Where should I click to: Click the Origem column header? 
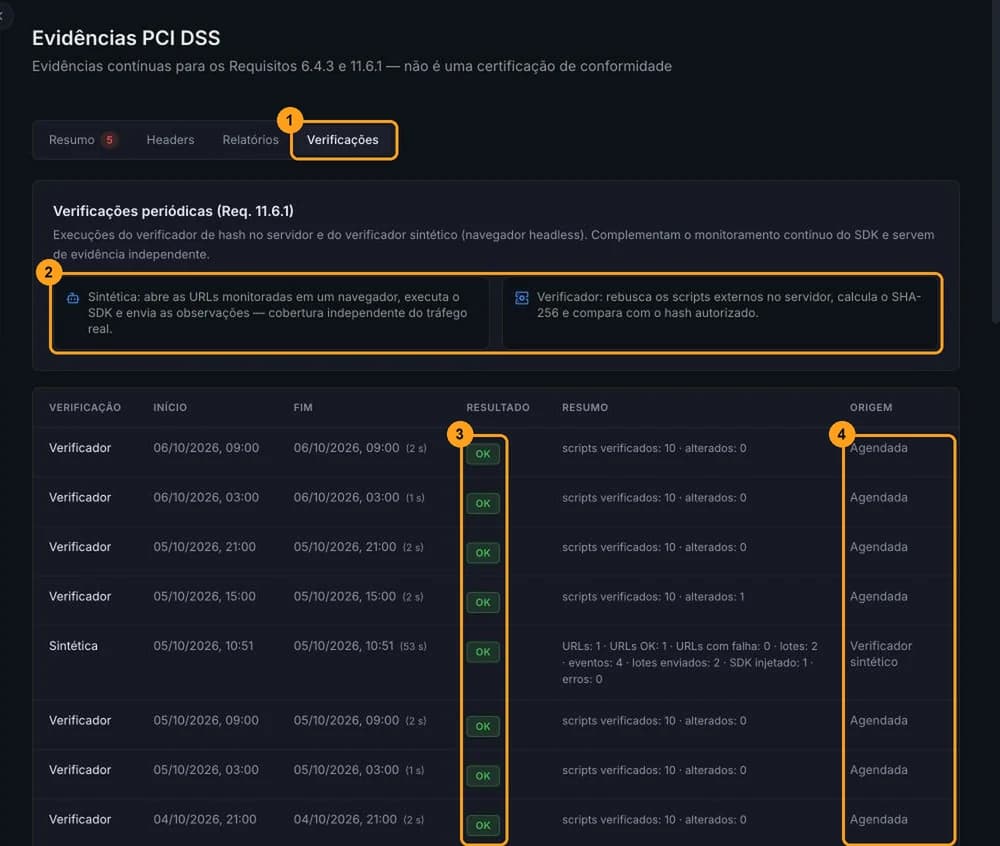click(871, 407)
